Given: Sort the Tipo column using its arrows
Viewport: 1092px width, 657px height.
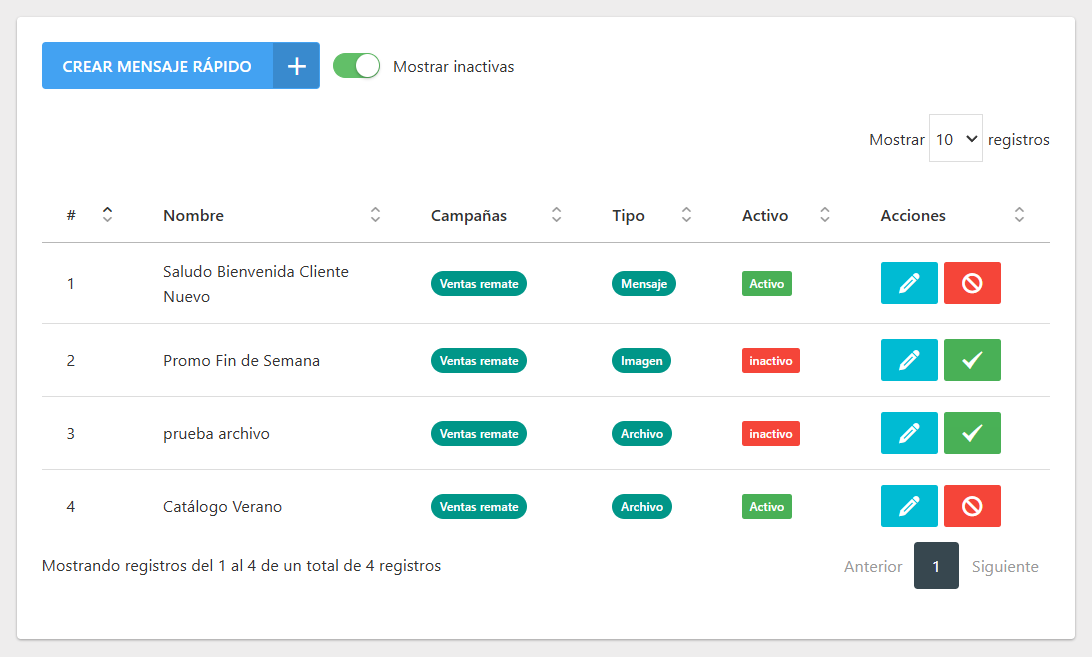Looking at the screenshot, I should (686, 214).
